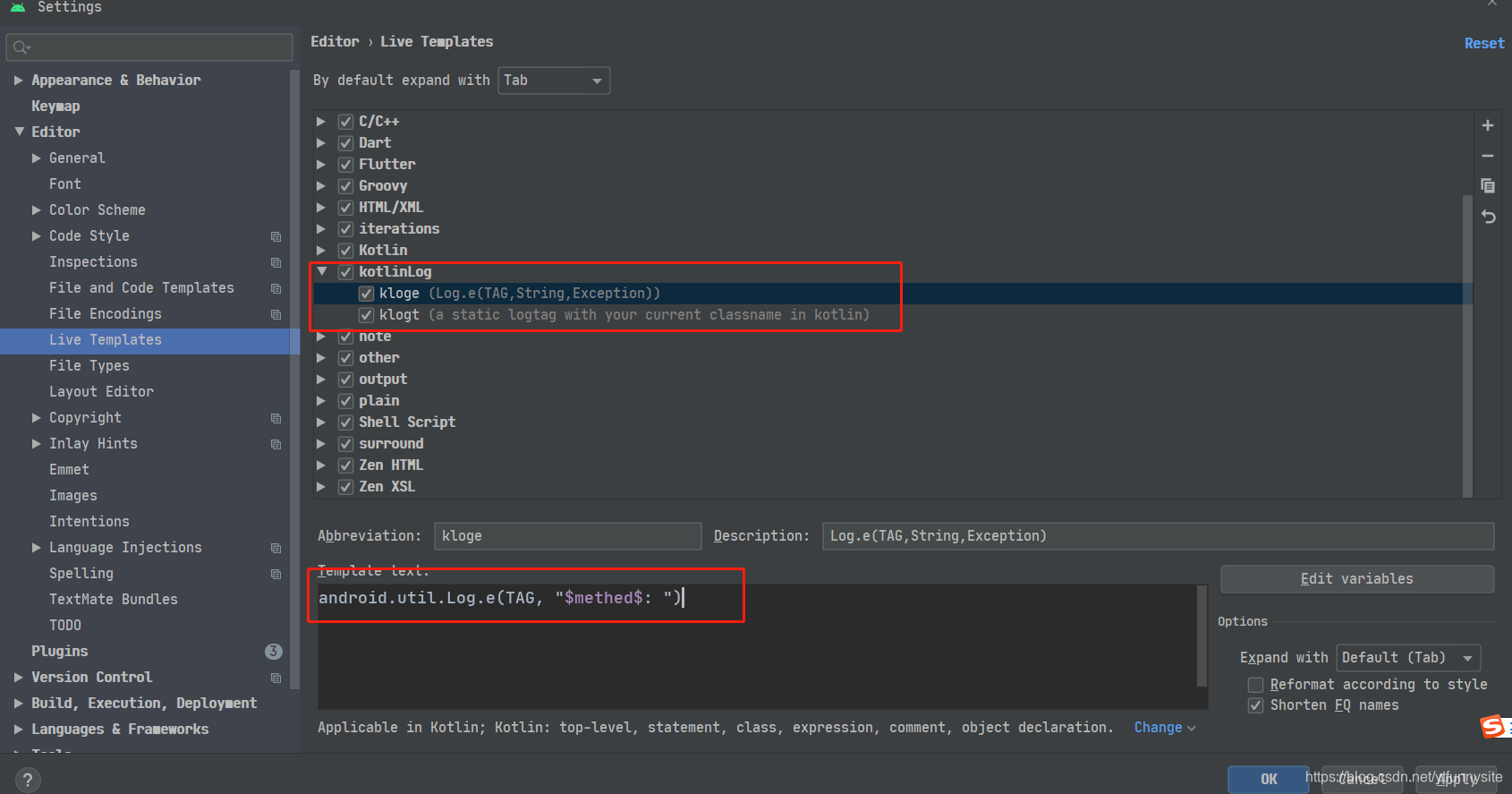
Task: Open the Expand with Default (Tab) dropdown
Action: pos(1408,658)
